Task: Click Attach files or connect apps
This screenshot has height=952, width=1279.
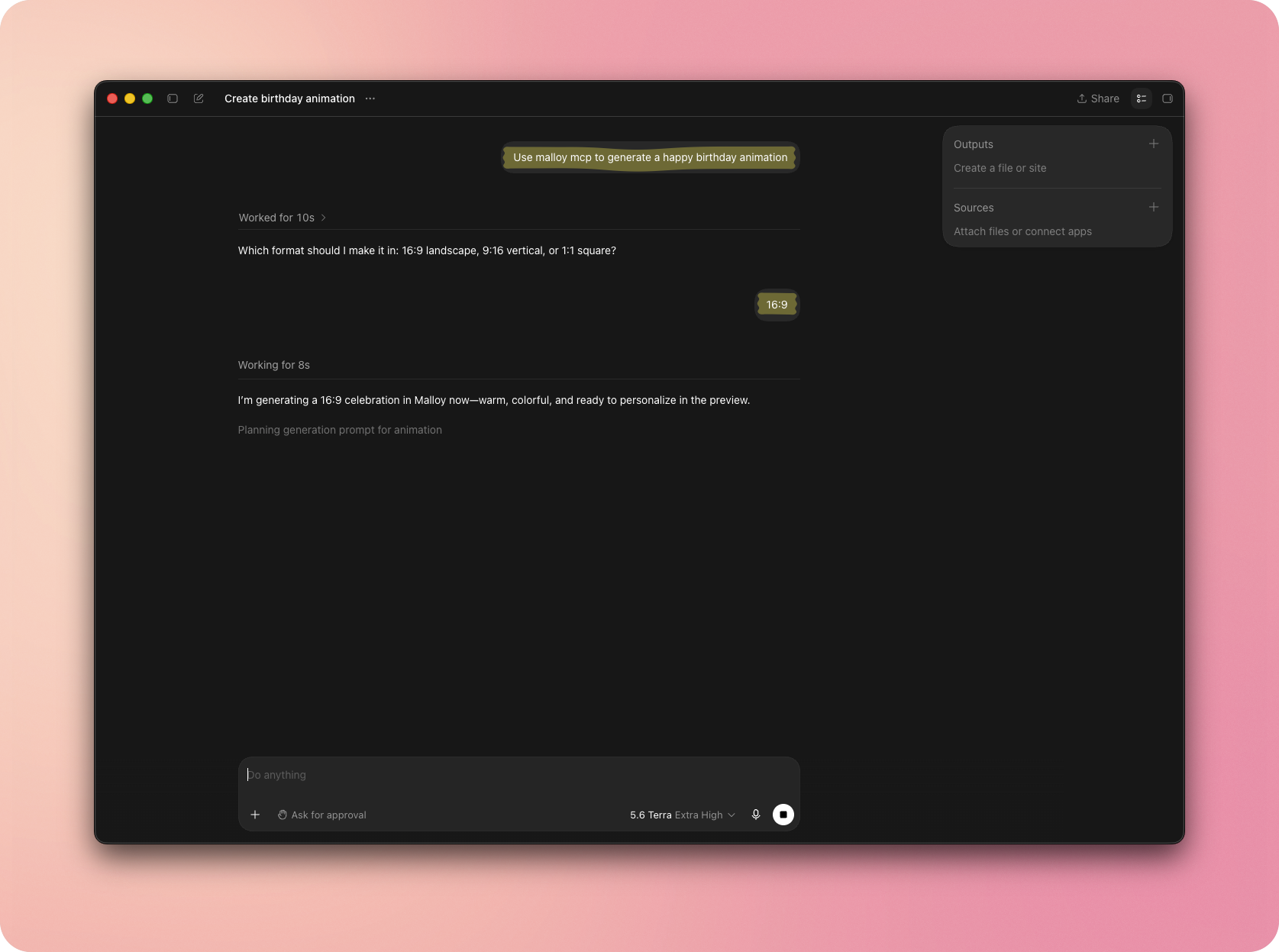Action: click(1022, 231)
